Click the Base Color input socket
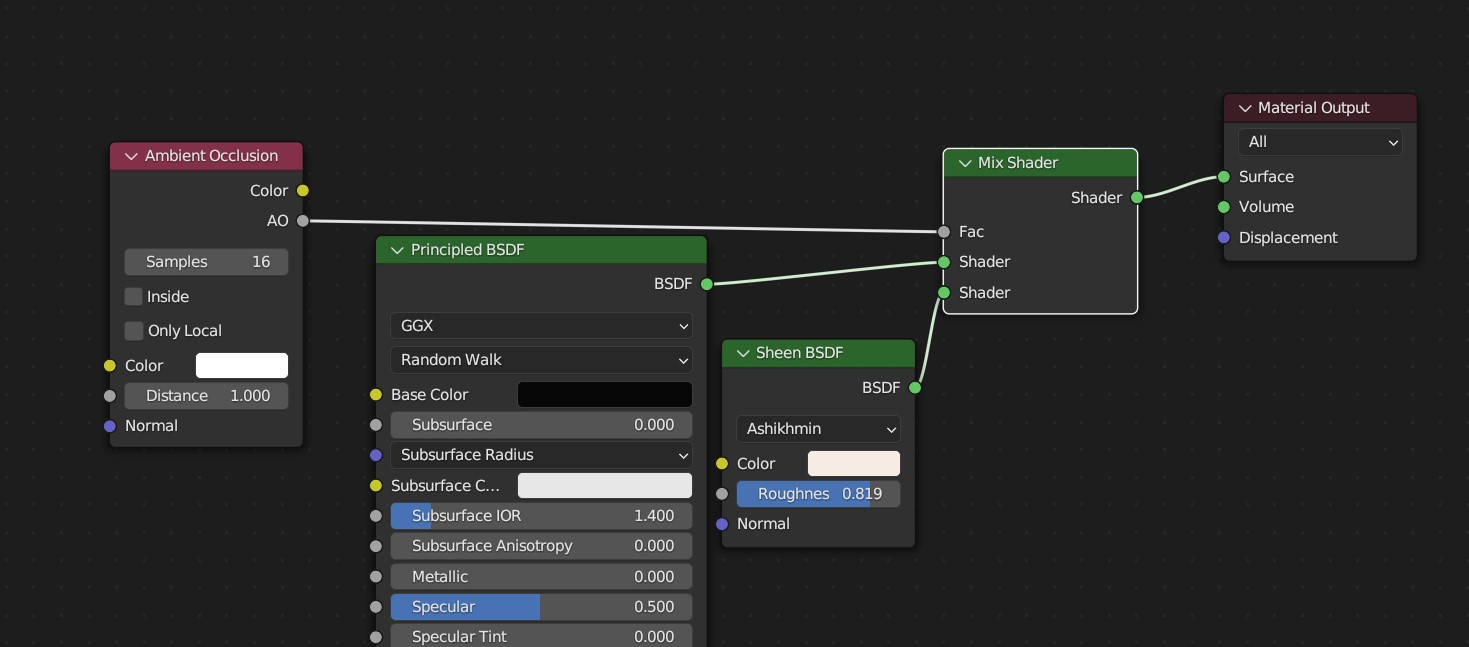This screenshot has height=647, width=1469. 376,395
